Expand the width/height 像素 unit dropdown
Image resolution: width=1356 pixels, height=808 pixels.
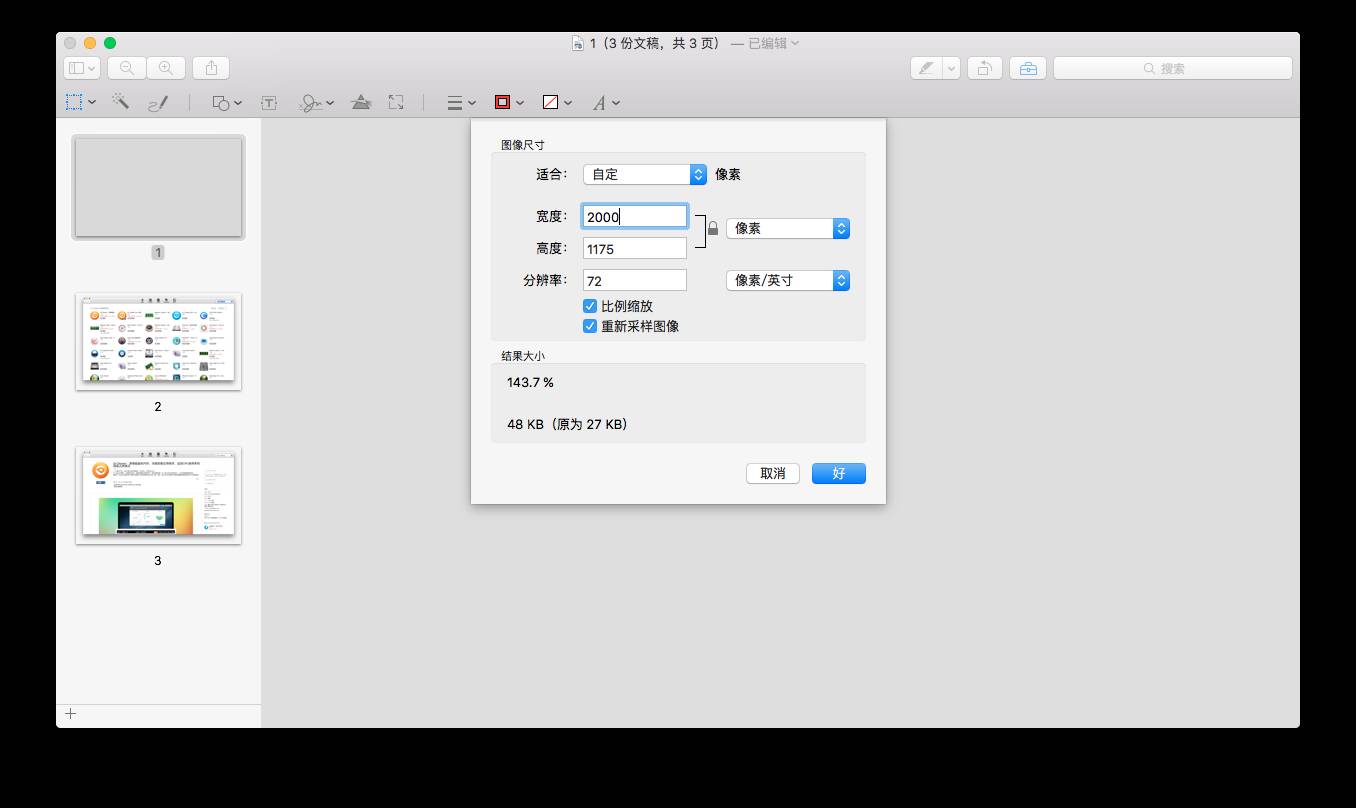[x=787, y=228]
